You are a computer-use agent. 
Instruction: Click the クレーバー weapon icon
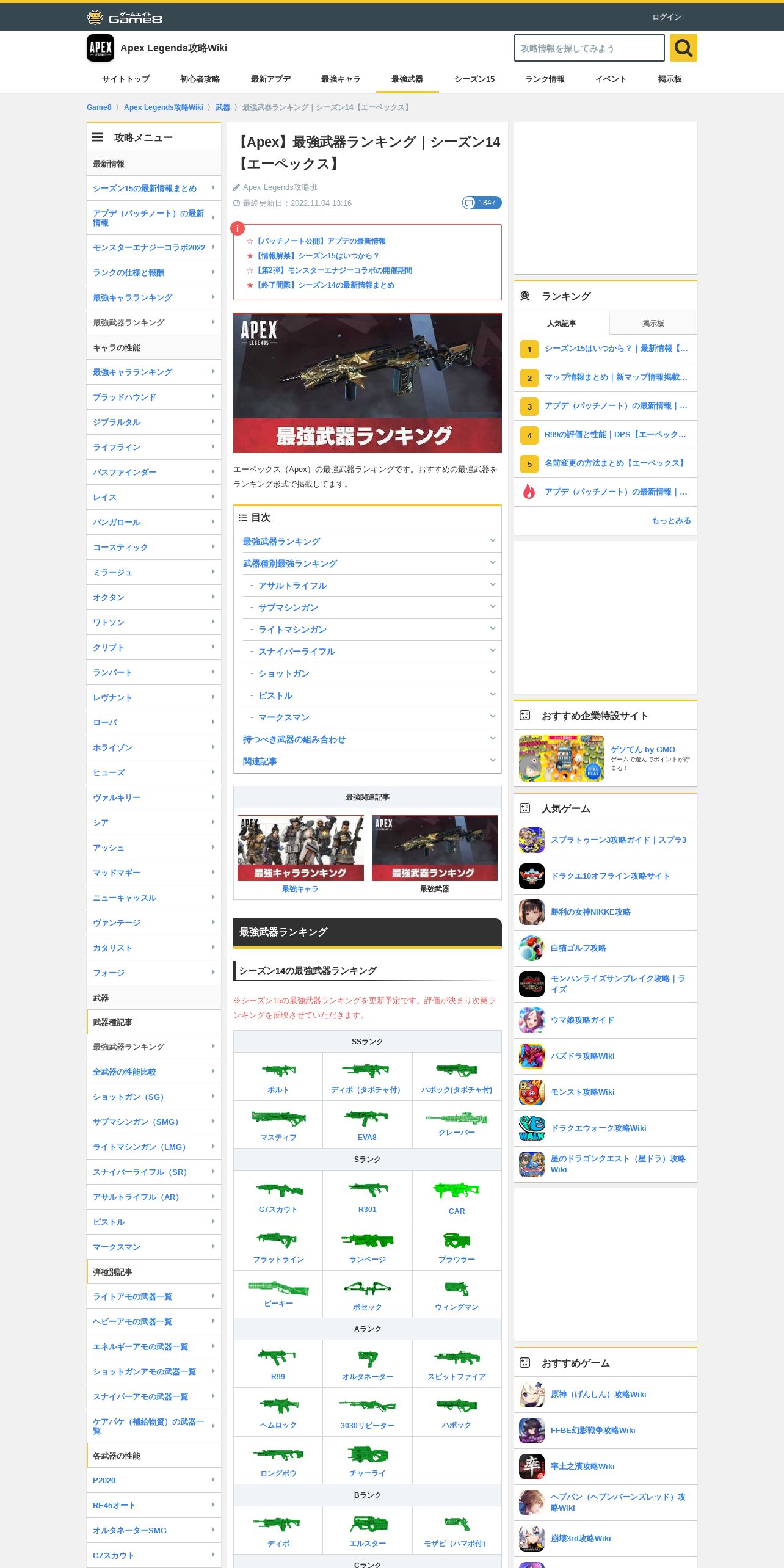point(456,1117)
